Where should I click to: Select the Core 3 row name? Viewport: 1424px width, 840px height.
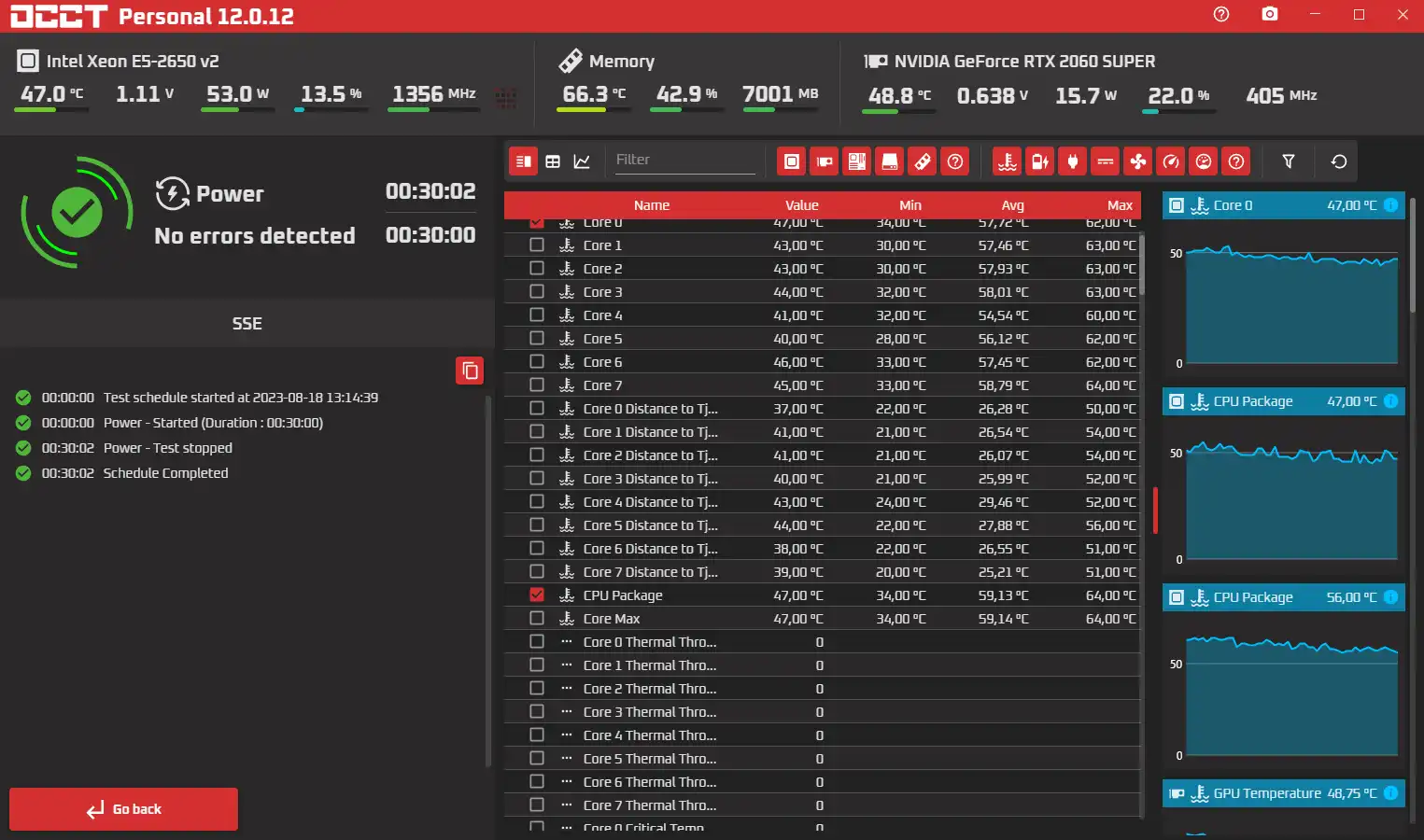point(602,291)
